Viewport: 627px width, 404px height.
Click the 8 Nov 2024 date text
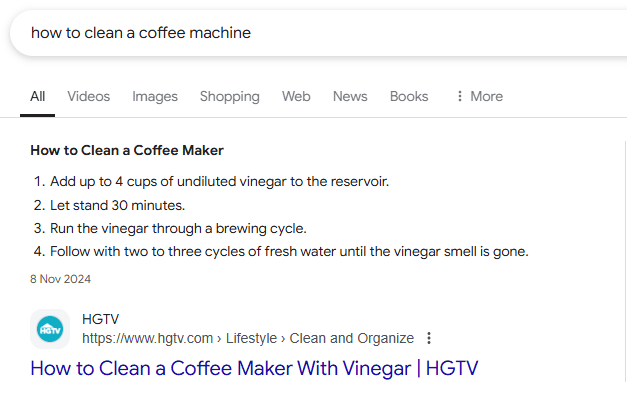point(60,279)
